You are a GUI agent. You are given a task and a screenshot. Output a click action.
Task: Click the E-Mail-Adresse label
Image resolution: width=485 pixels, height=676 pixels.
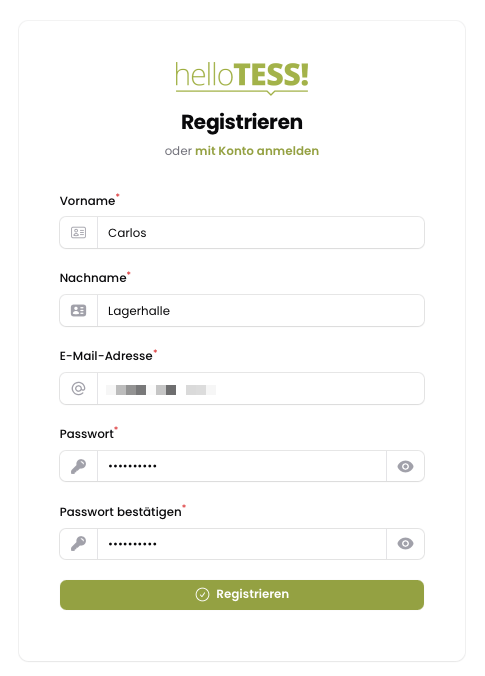tap(106, 356)
